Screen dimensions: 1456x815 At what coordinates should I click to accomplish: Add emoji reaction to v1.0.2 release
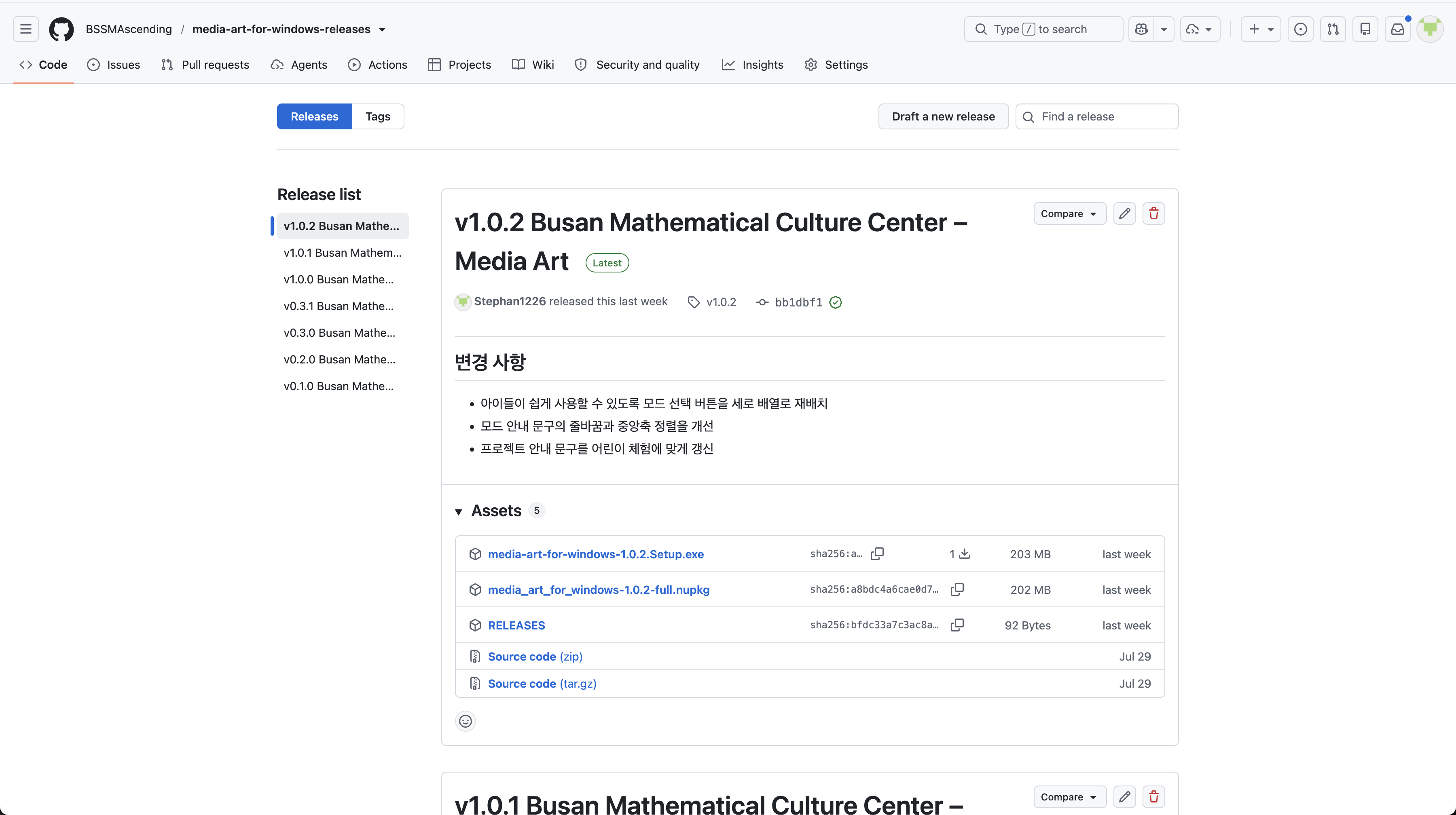click(465, 721)
